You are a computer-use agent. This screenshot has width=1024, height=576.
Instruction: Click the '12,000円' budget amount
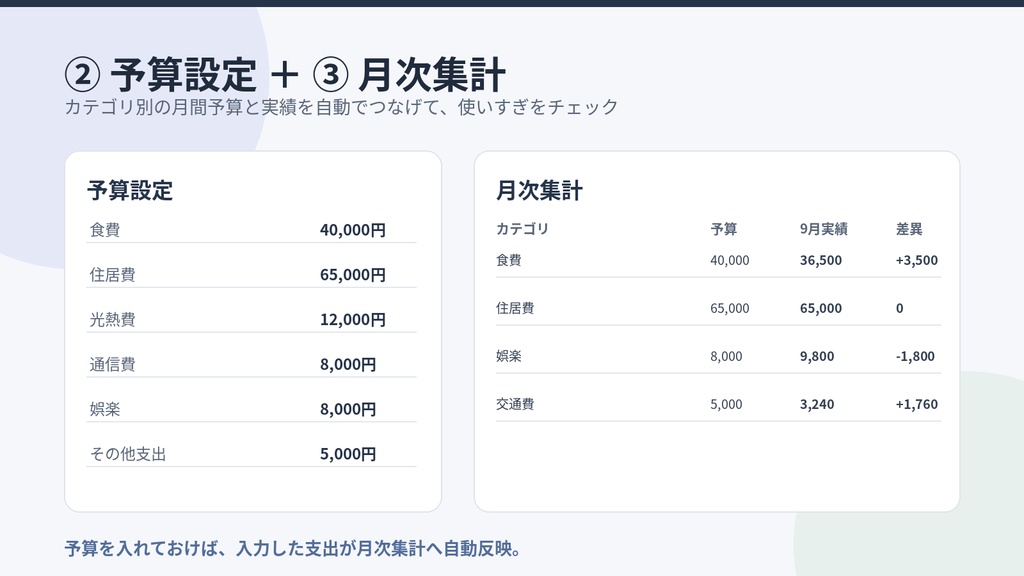tap(353, 319)
